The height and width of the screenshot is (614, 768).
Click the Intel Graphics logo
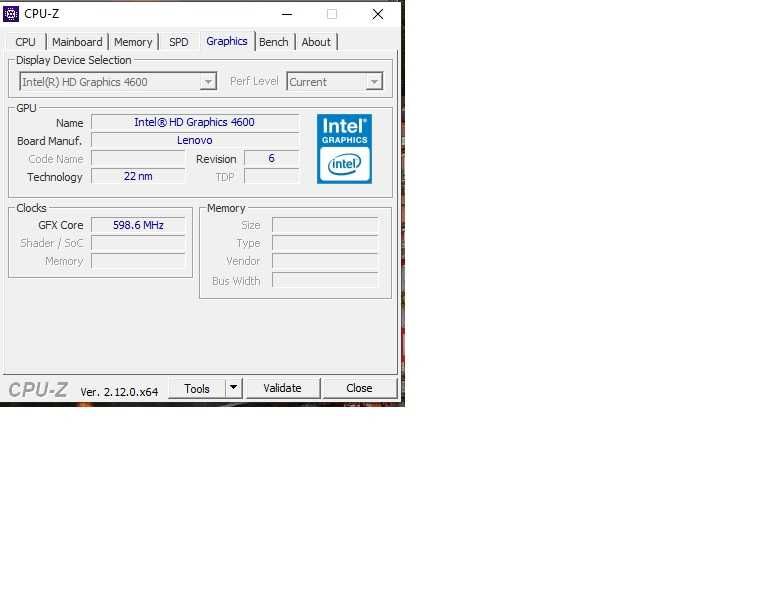(344, 149)
